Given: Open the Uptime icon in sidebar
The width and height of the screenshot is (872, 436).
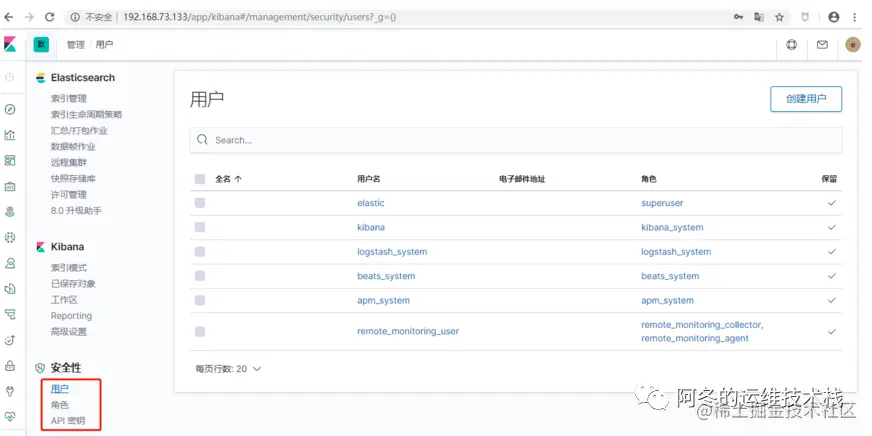Looking at the screenshot, I should point(9,340).
